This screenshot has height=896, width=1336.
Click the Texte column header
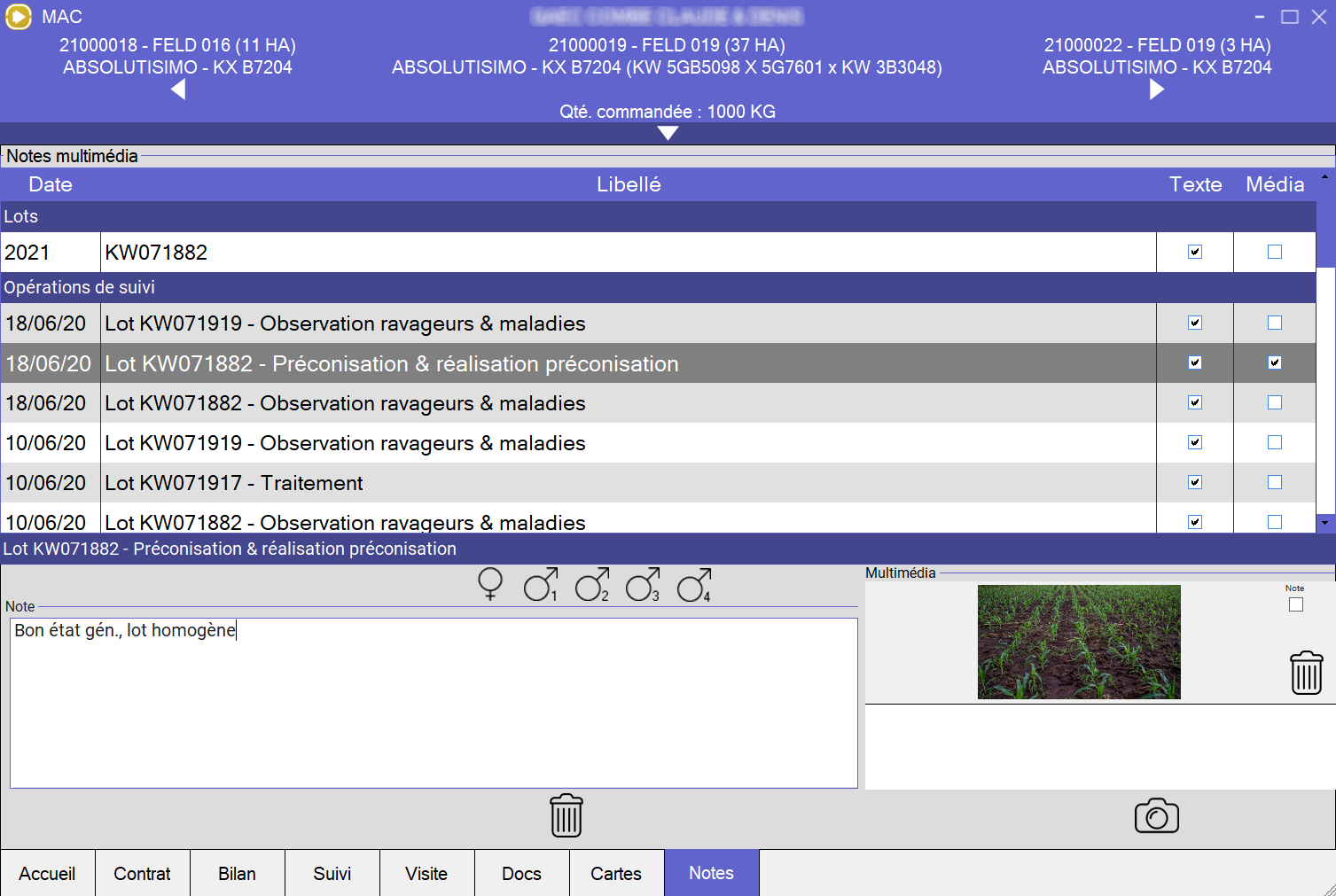coord(1195,184)
